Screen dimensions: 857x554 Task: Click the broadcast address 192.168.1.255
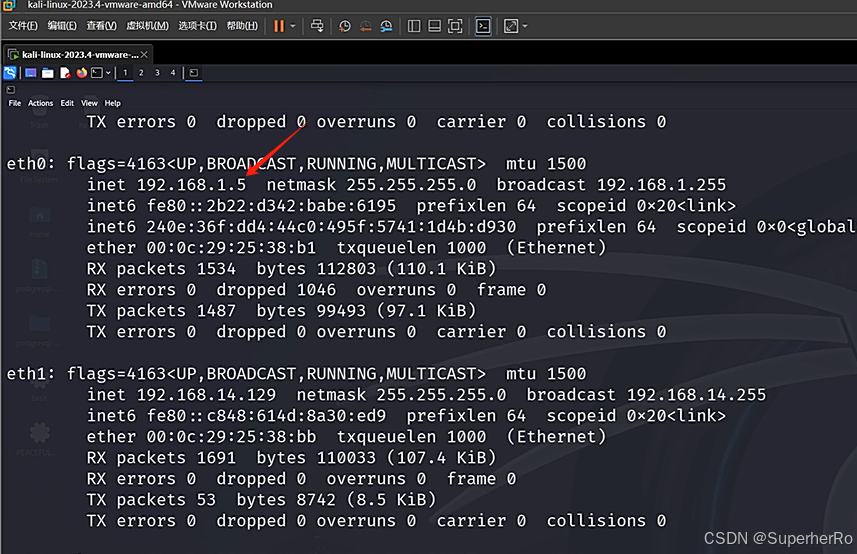coord(661,185)
